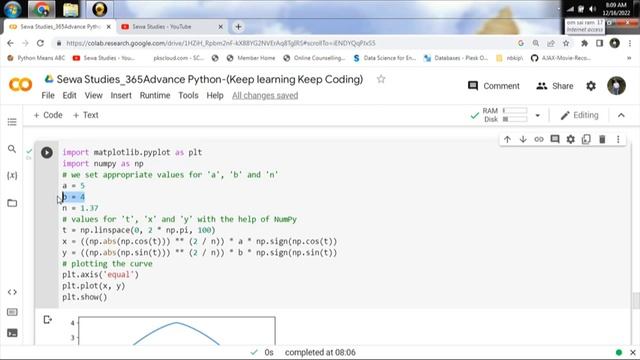Open Colab settings gear in header
Screen dimensions: 640x360
click(x=591, y=86)
